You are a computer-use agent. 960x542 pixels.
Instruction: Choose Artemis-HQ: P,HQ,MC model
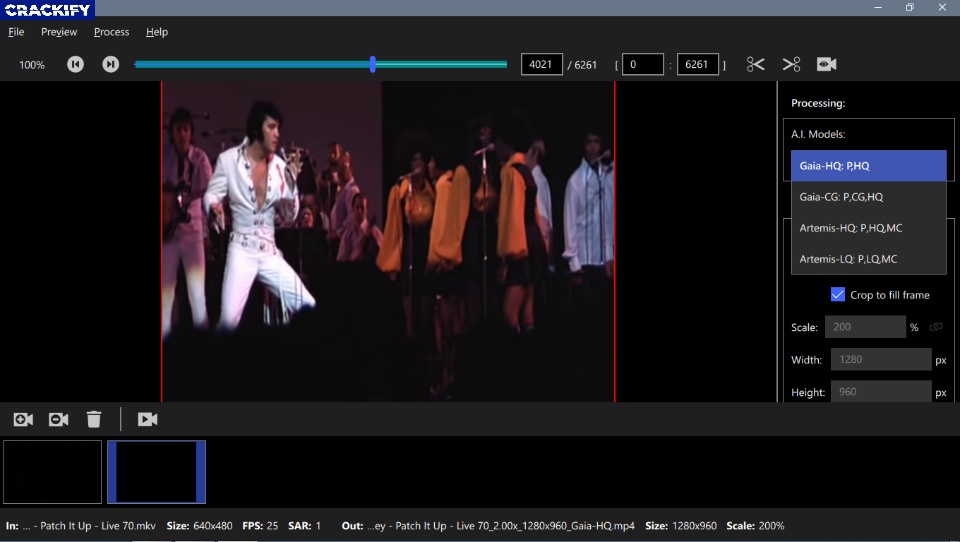coord(868,228)
